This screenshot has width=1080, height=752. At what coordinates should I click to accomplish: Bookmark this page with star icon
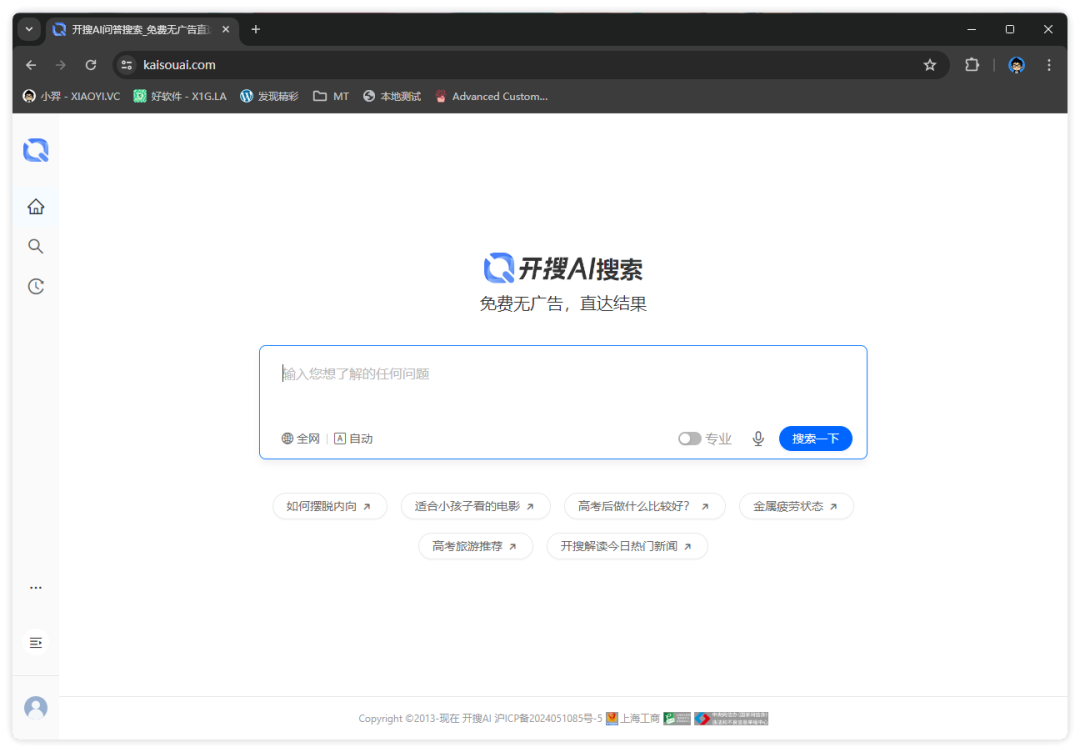[930, 65]
